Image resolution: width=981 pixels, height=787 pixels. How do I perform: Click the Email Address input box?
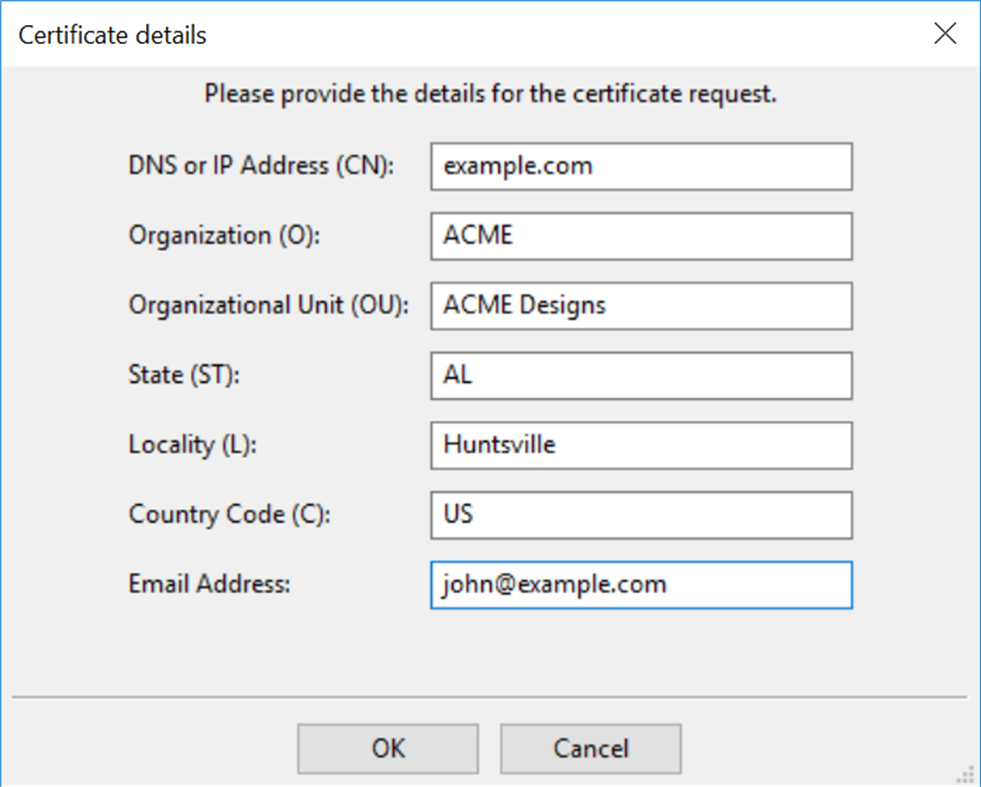click(640, 585)
